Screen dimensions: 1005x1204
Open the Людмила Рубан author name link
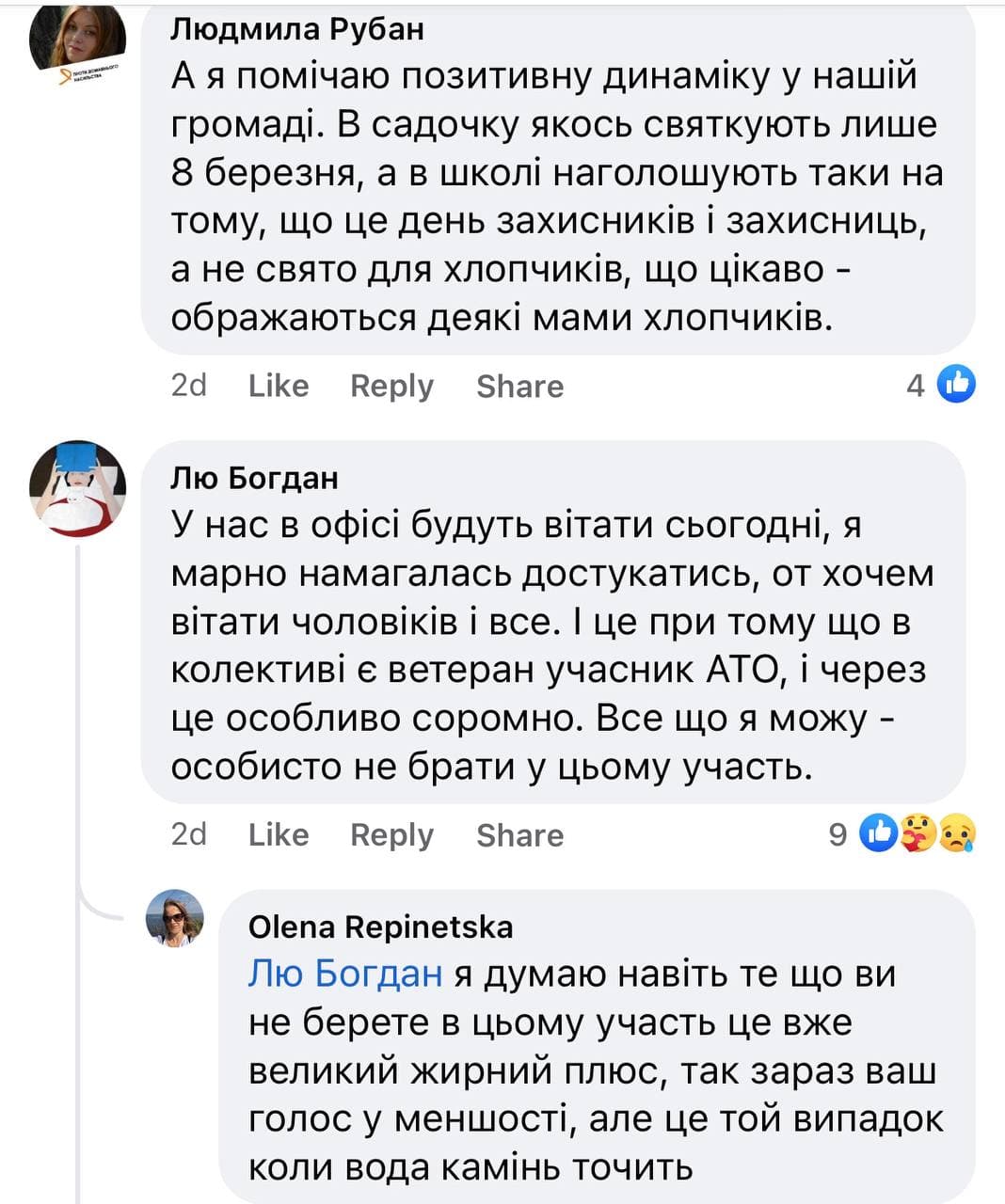coord(297,29)
